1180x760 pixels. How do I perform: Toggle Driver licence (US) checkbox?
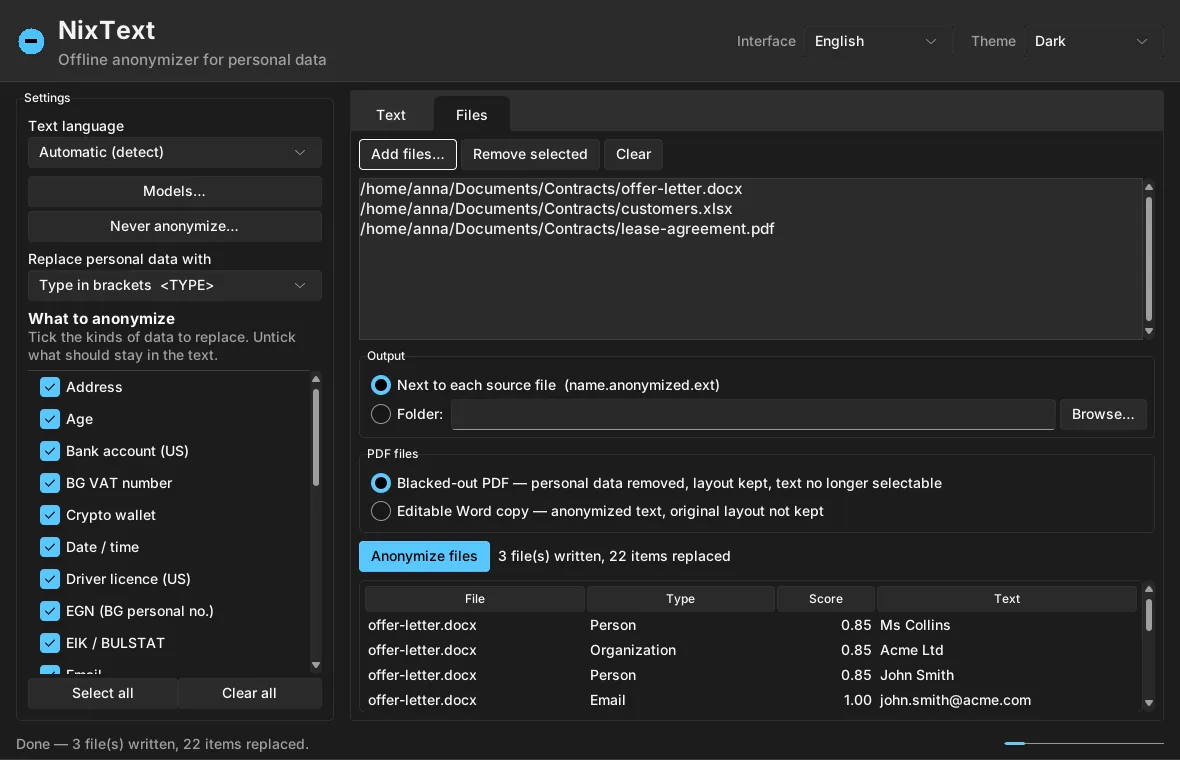coord(50,579)
